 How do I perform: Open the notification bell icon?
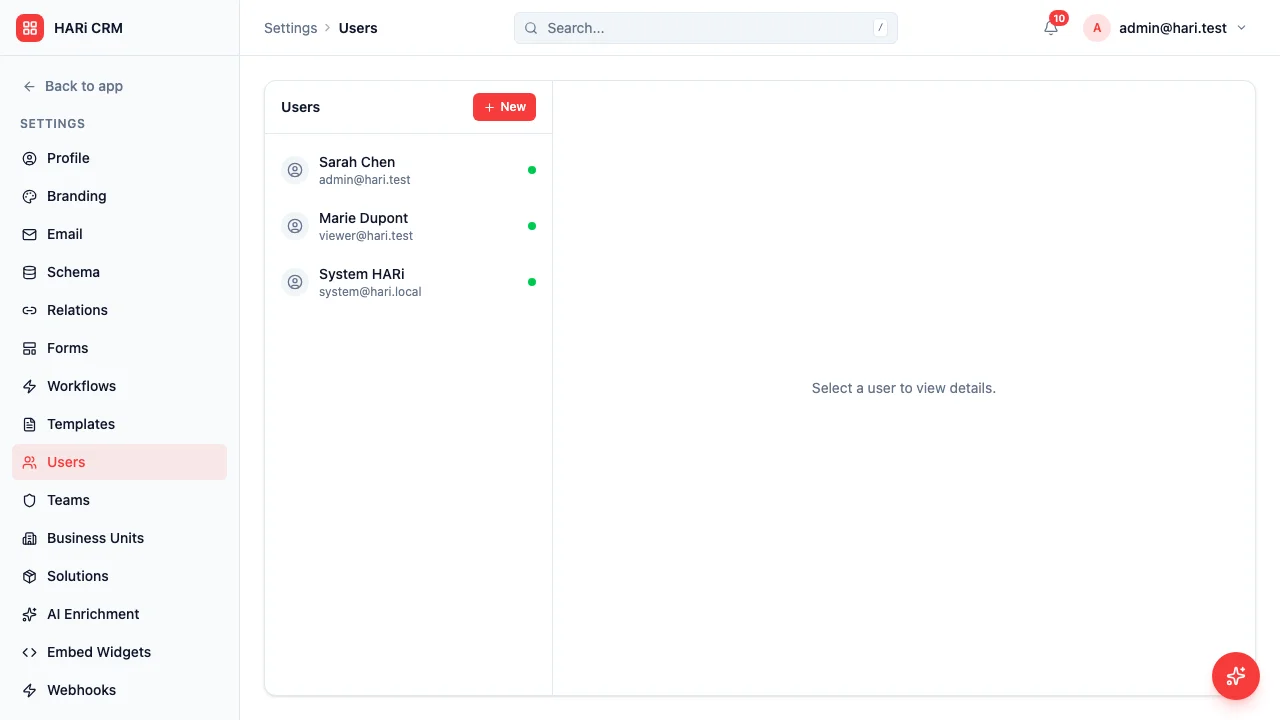(1050, 28)
